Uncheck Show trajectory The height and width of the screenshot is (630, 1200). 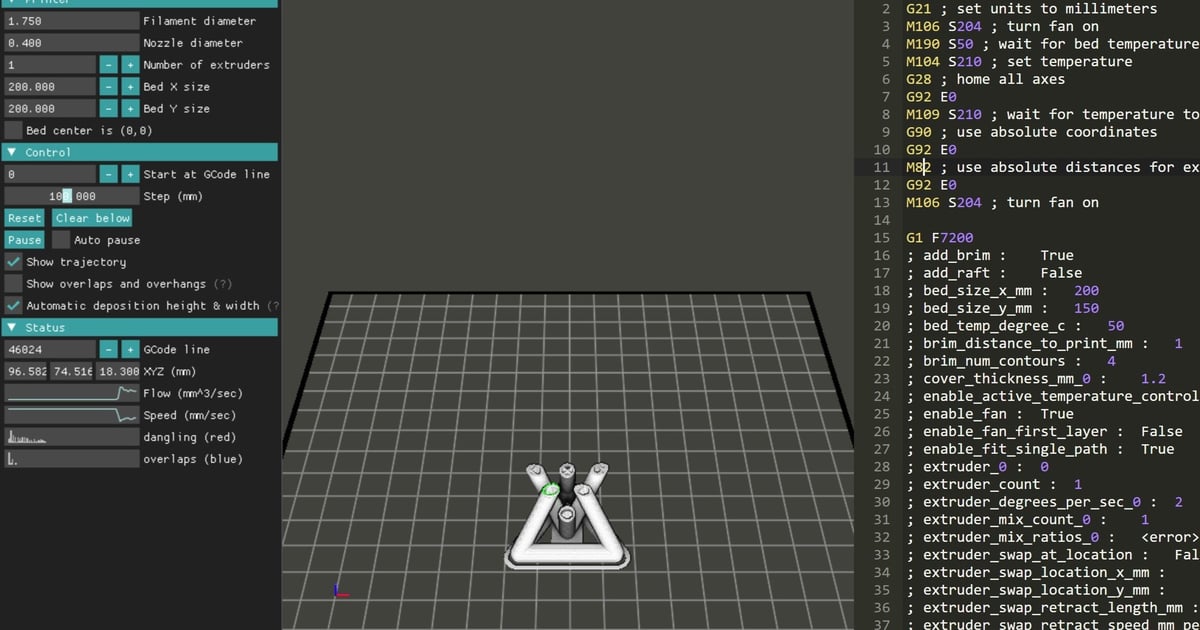[13, 262]
